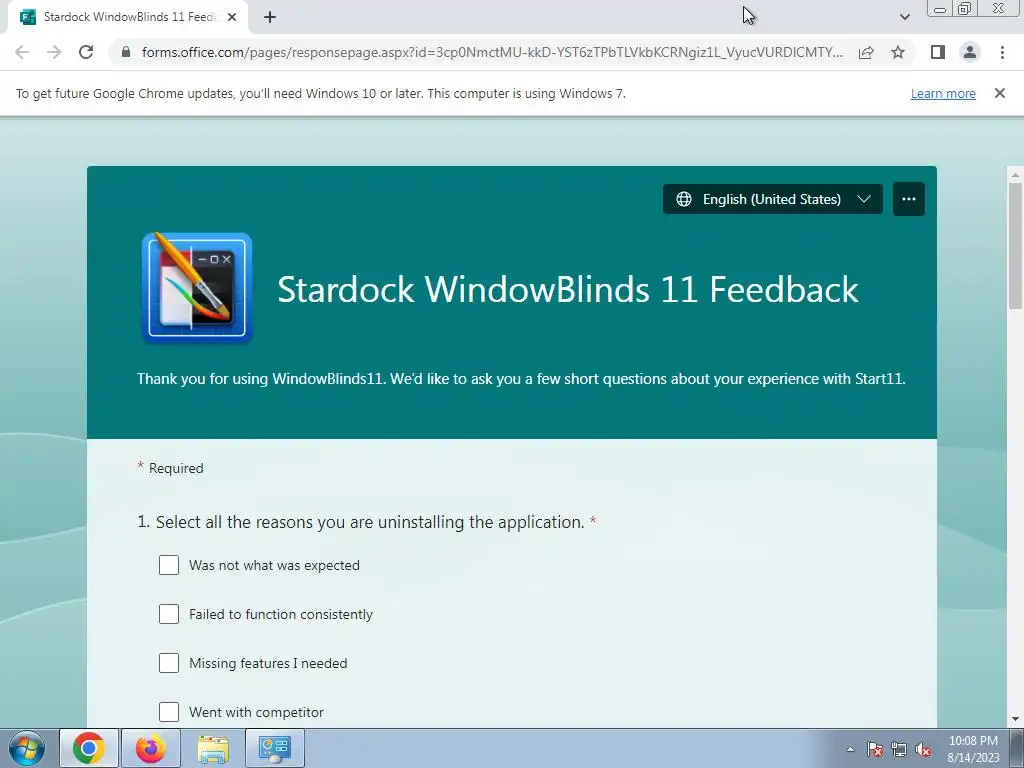Viewport: 1024px width, 768px height.
Task: Click the taskbar clock 10:08 PM
Action: [x=973, y=741]
